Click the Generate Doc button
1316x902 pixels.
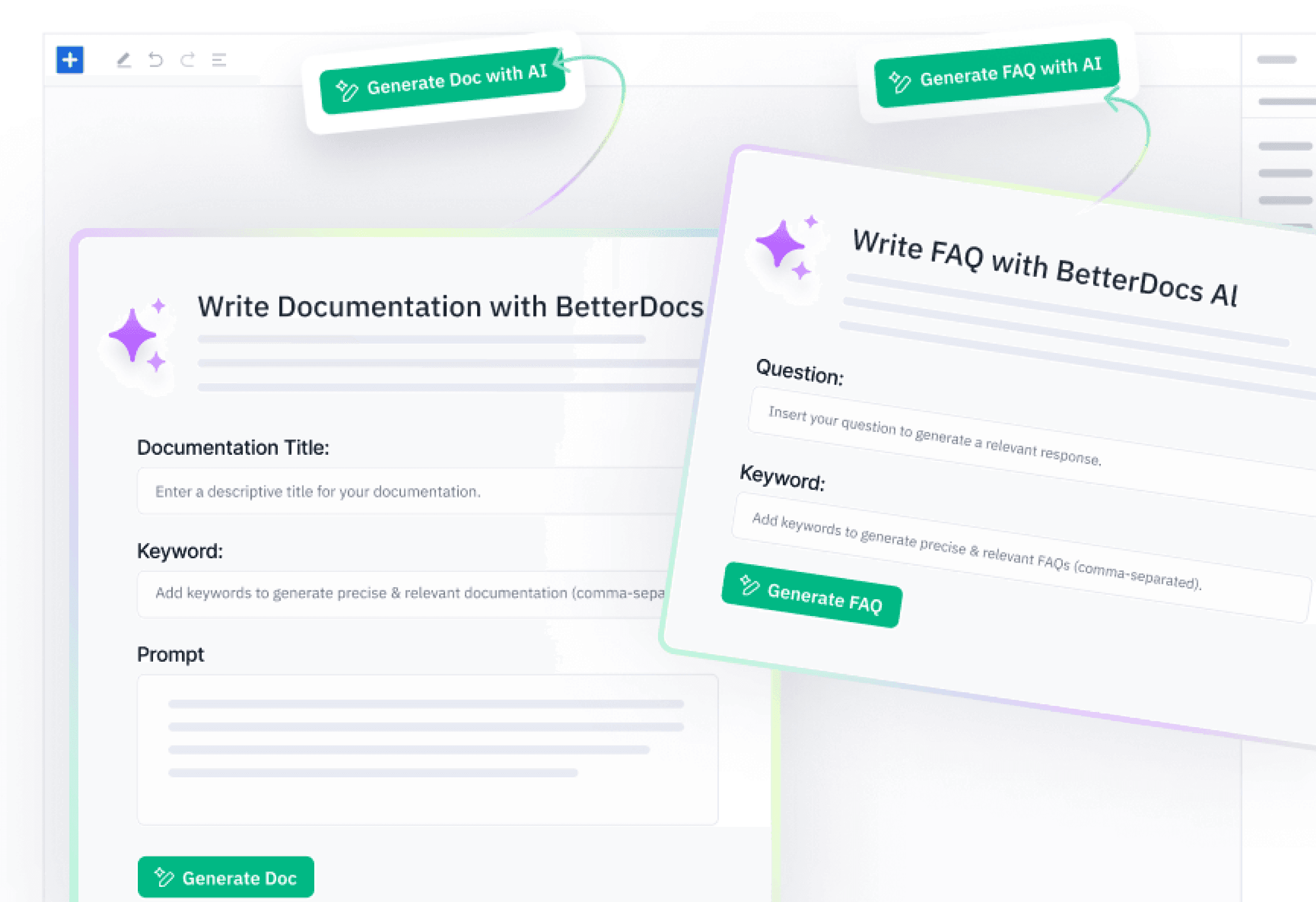[x=226, y=877]
